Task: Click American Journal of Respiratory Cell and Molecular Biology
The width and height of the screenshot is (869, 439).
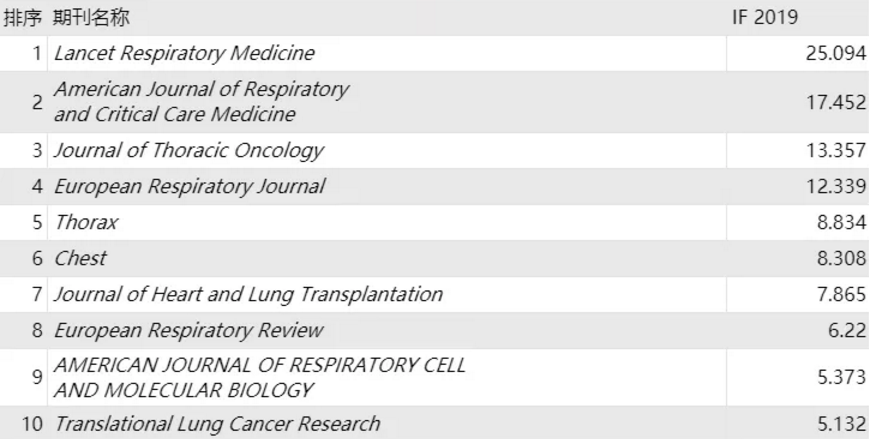Action: point(259,377)
